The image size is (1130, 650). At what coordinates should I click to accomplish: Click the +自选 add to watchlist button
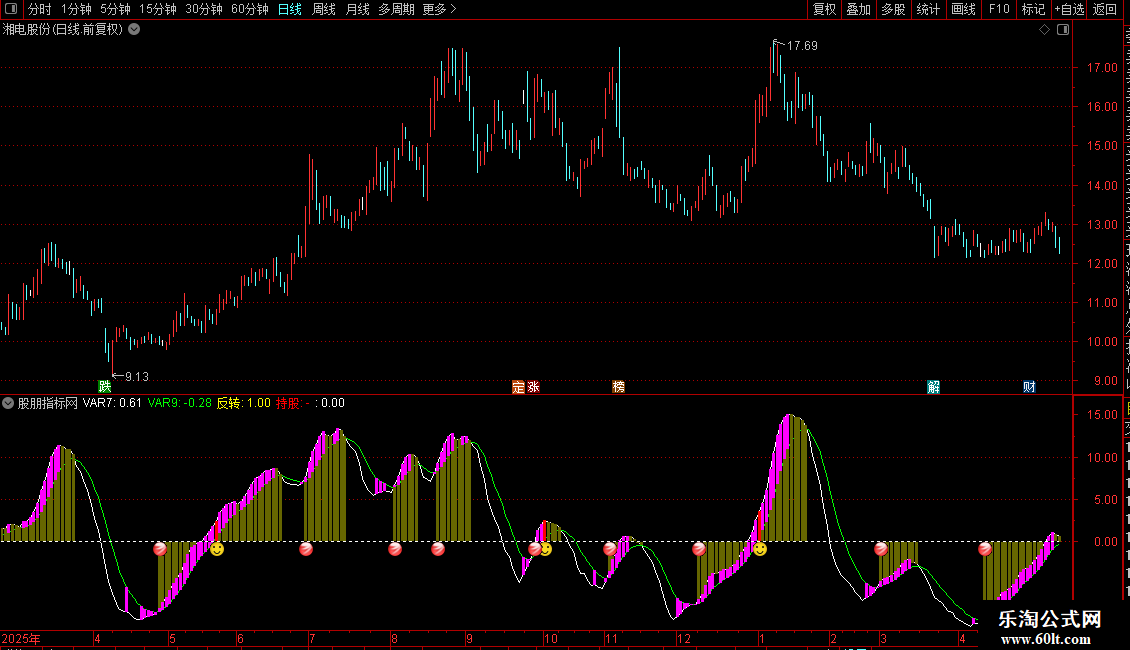[1069, 9]
